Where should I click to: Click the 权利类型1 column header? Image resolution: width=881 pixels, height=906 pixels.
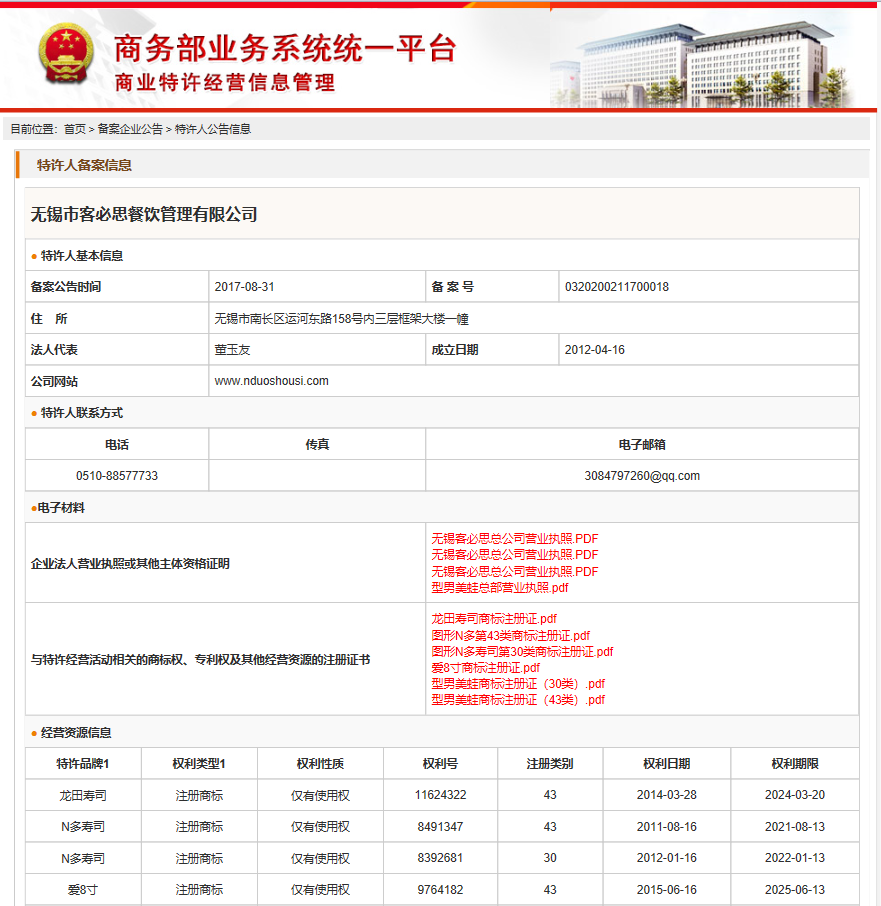[x=199, y=764]
